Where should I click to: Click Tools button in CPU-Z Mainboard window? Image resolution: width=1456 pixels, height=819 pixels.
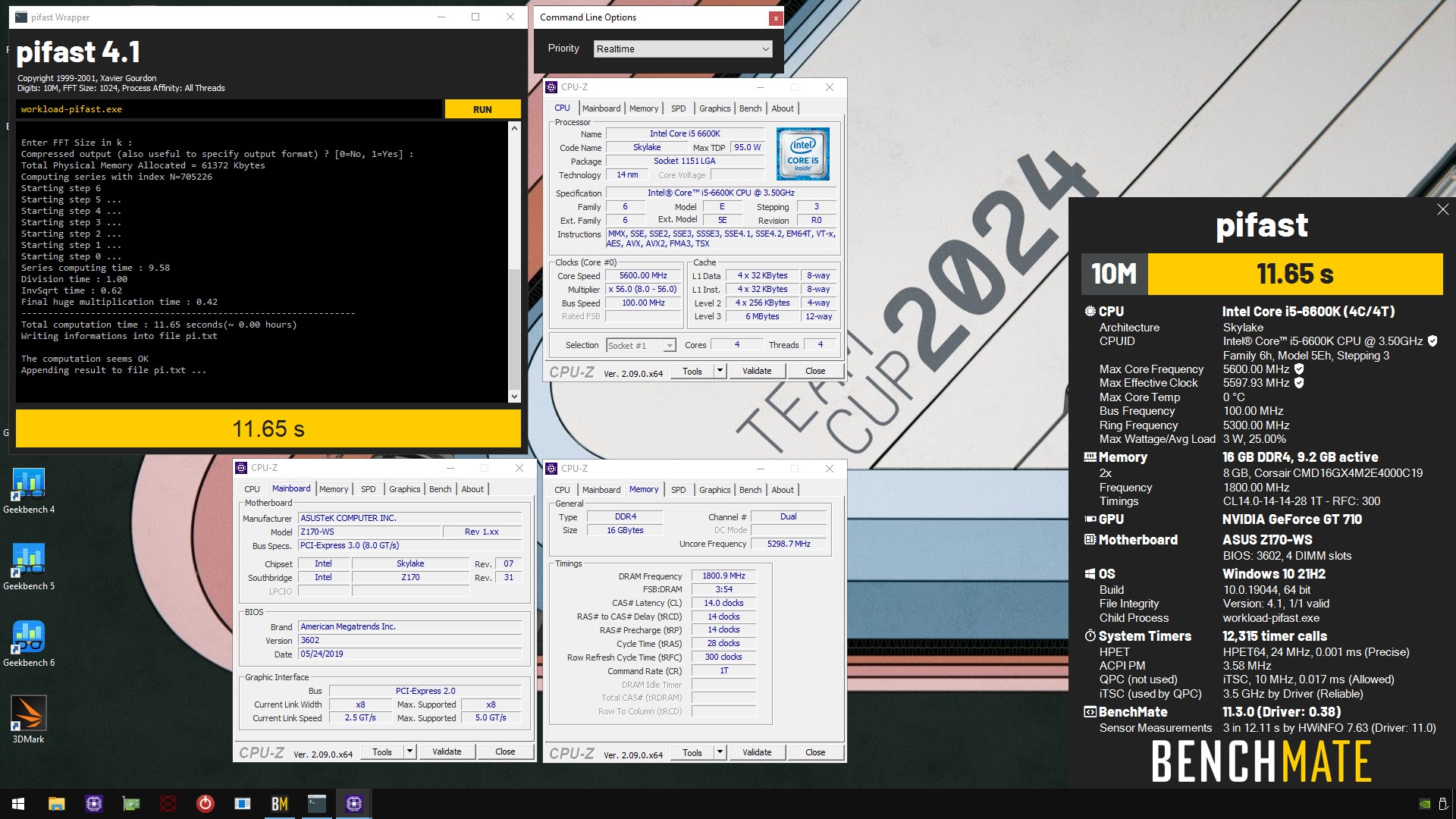[x=382, y=752]
